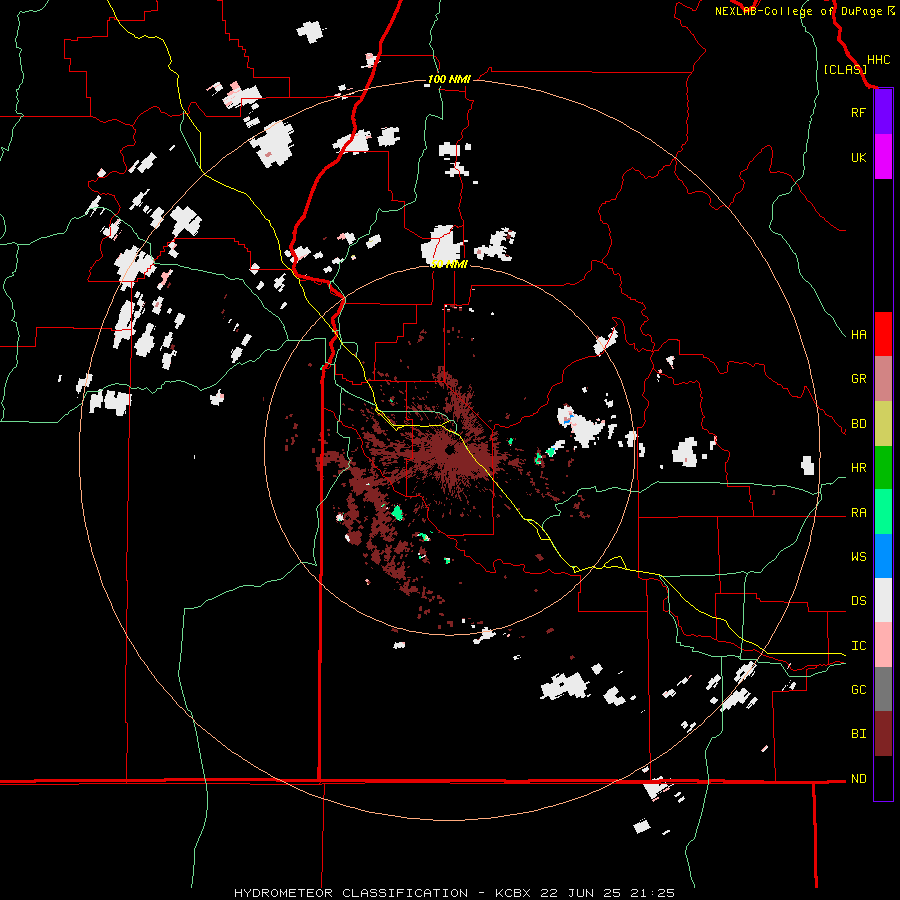
Task: Click the purple RF legend color swatch
Action: click(x=883, y=112)
